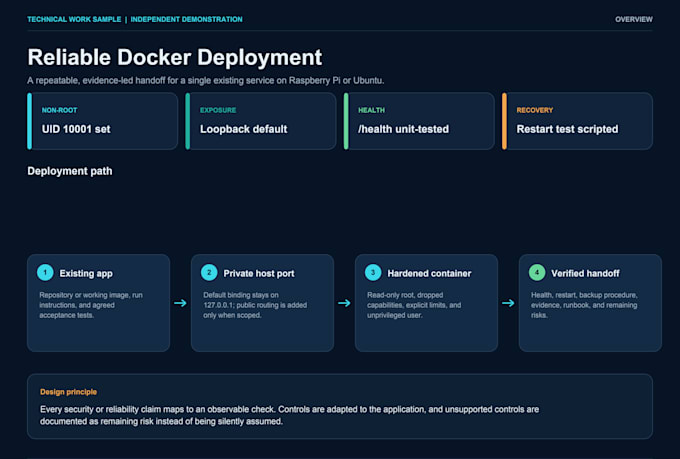The height and width of the screenshot is (459, 680).
Task: Click INDEPENDENT DEMONSTRATION header text
Action: click(x=186, y=19)
